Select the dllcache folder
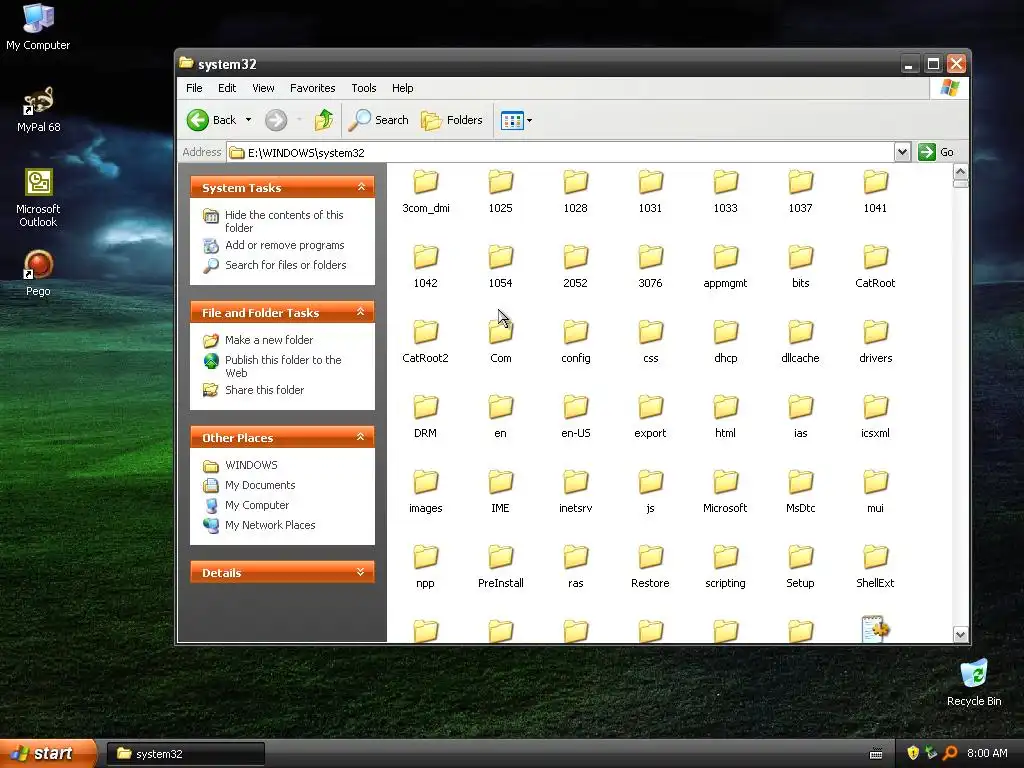1024x768 pixels. pyautogui.click(x=800, y=342)
